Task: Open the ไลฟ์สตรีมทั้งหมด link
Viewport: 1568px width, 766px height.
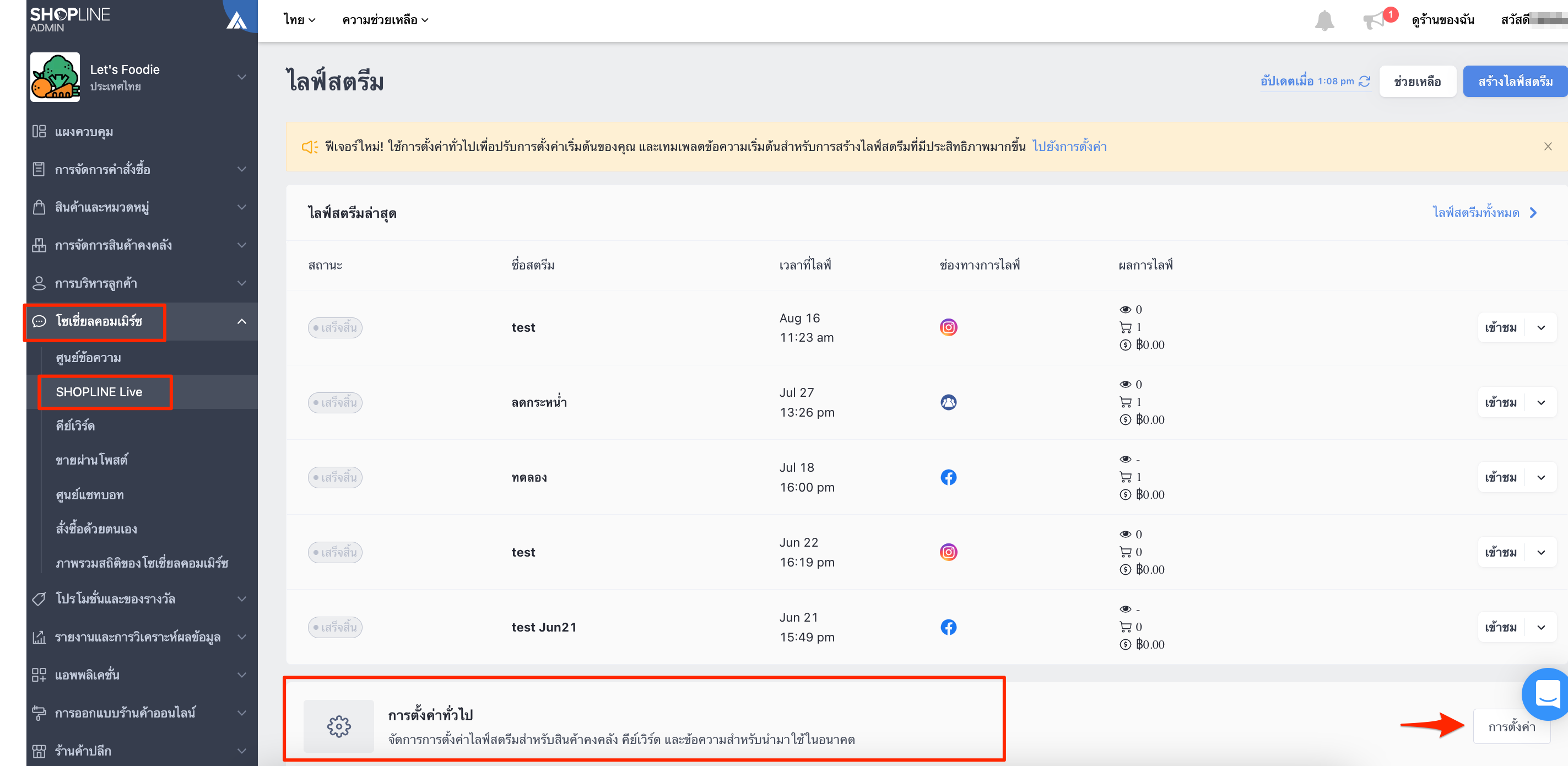Action: point(1485,213)
